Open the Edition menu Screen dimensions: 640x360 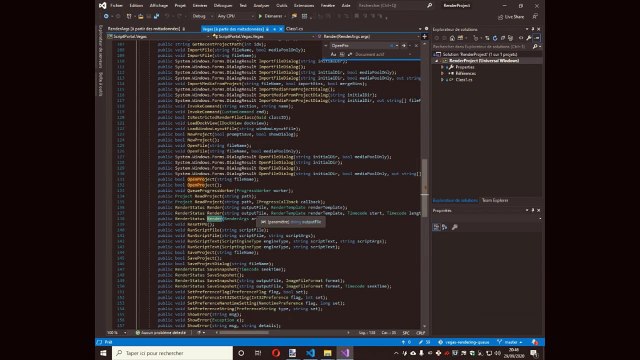tap(136, 6)
